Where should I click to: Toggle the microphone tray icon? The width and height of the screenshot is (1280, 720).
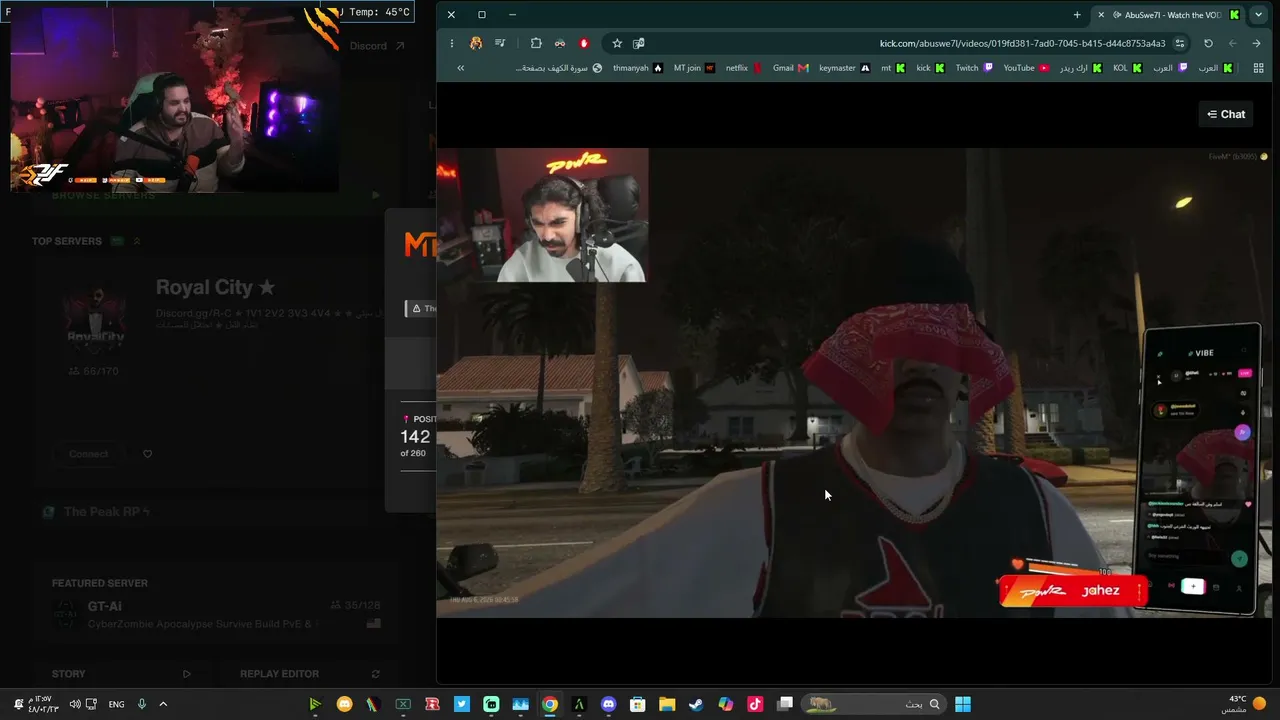click(141, 704)
